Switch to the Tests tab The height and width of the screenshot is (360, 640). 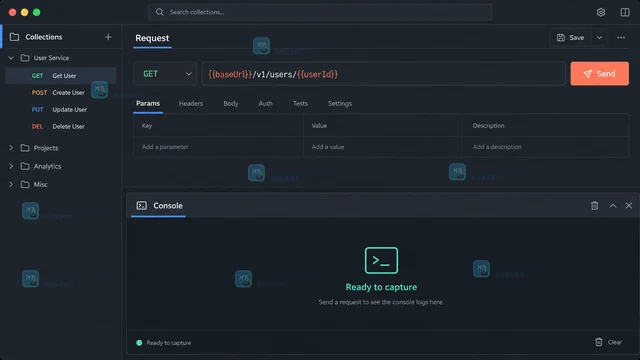tap(300, 104)
